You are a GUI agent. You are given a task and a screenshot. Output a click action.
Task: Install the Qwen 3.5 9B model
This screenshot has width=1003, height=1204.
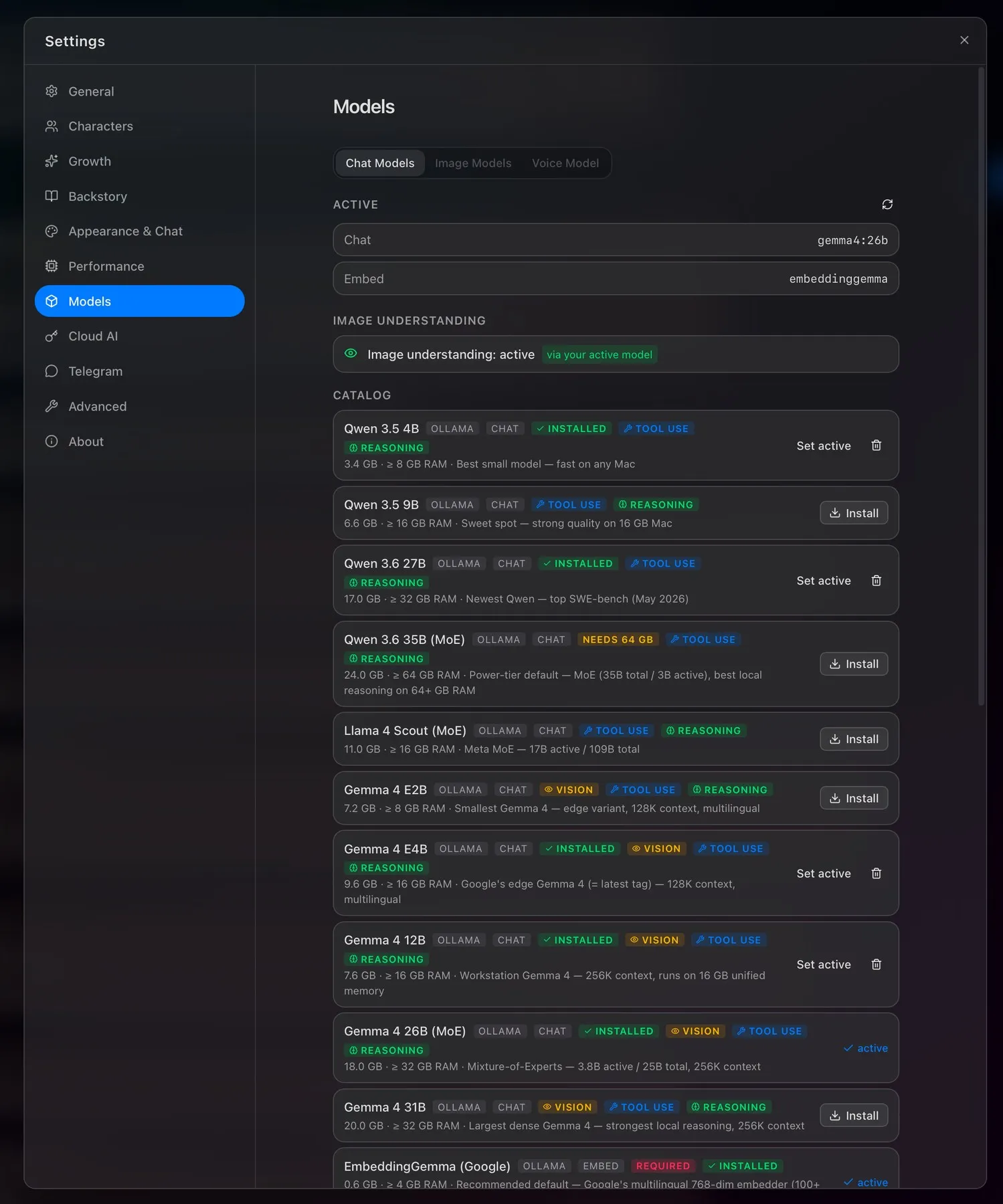point(854,513)
